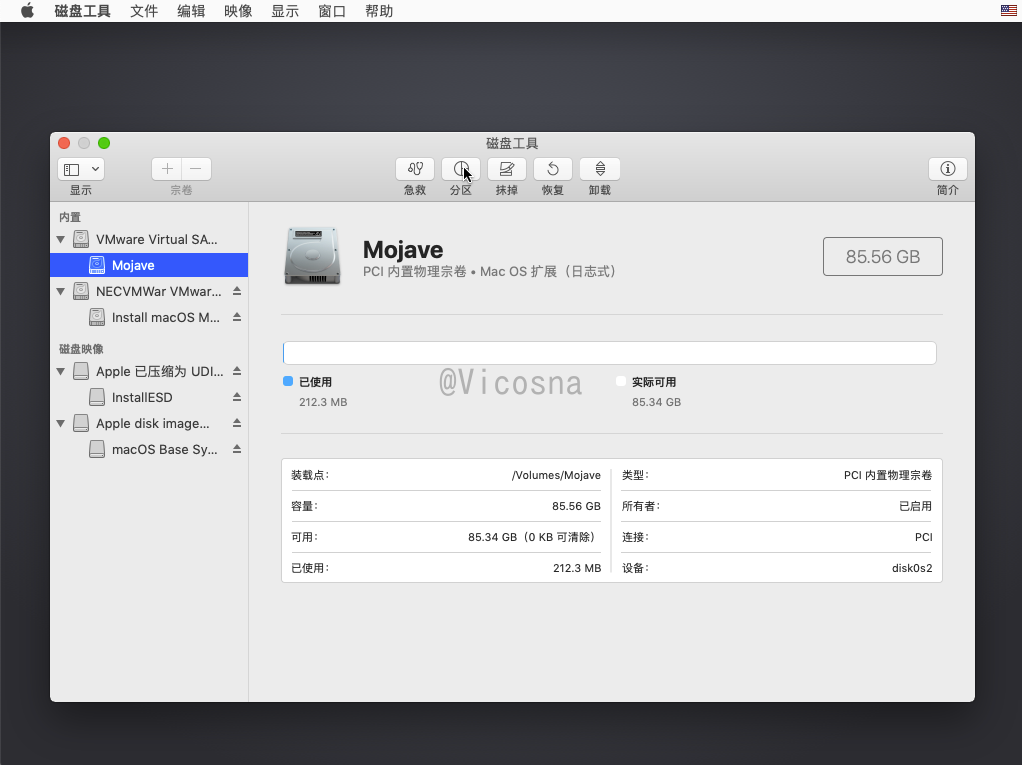Click the disk0s2 device value
This screenshot has height=765, width=1022.
(912, 568)
